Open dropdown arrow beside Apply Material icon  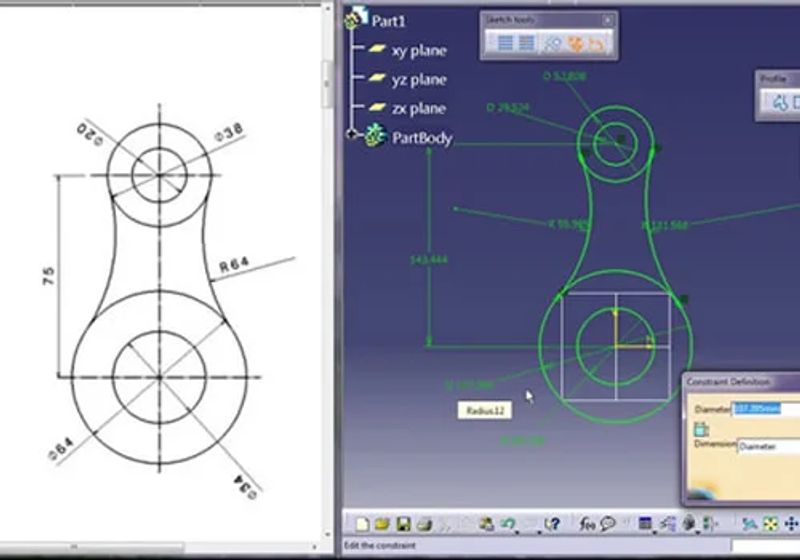698,531
